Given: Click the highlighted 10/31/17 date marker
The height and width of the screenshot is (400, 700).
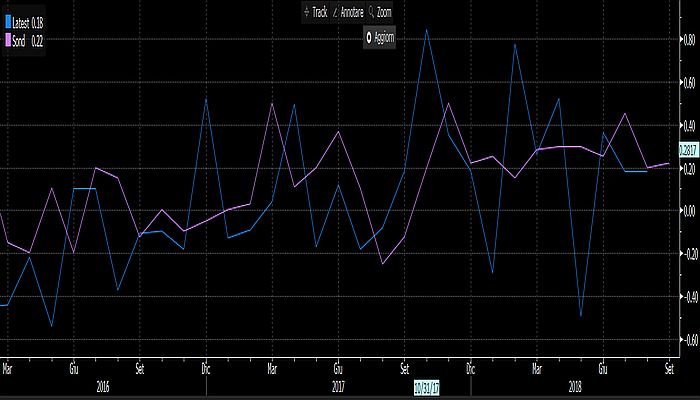Looking at the screenshot, I should click(428, 384).
